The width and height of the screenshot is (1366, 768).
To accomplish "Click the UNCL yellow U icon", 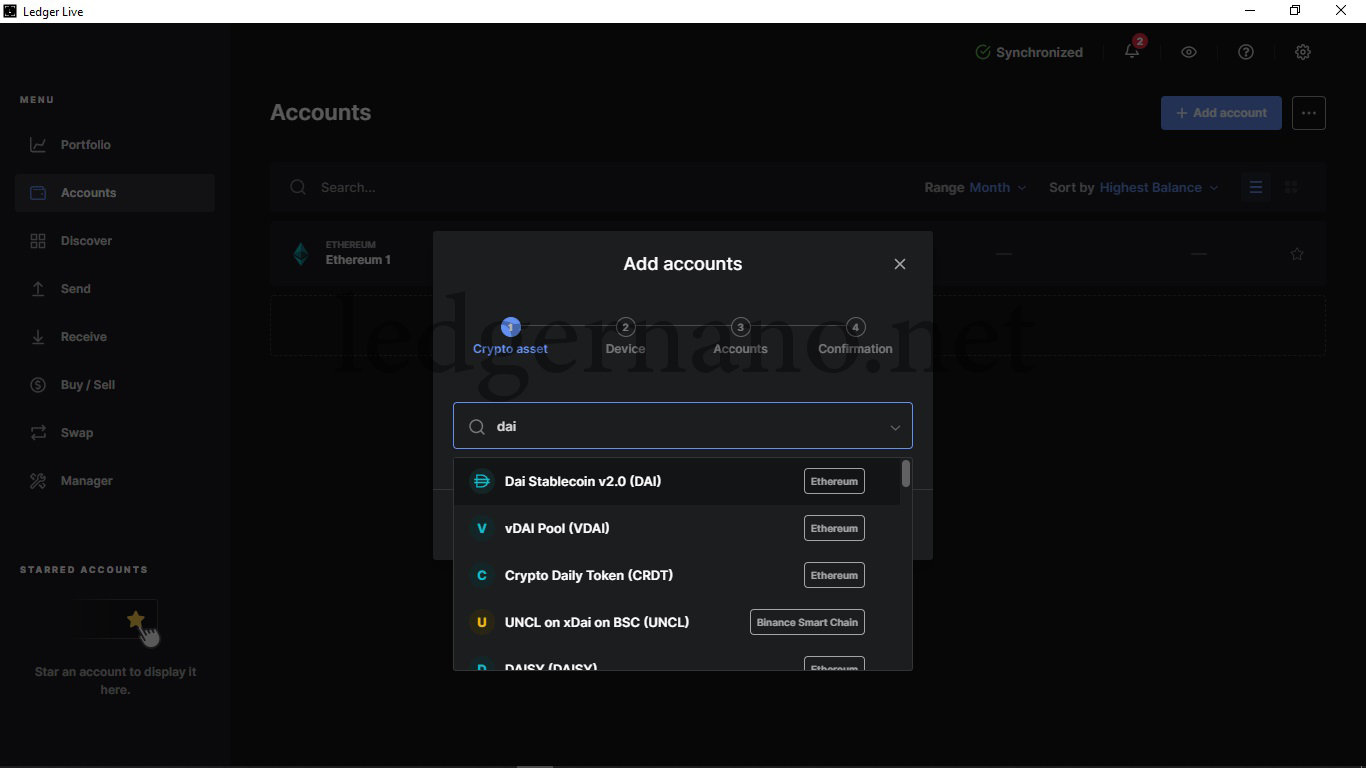I will (x=482, y=622).
